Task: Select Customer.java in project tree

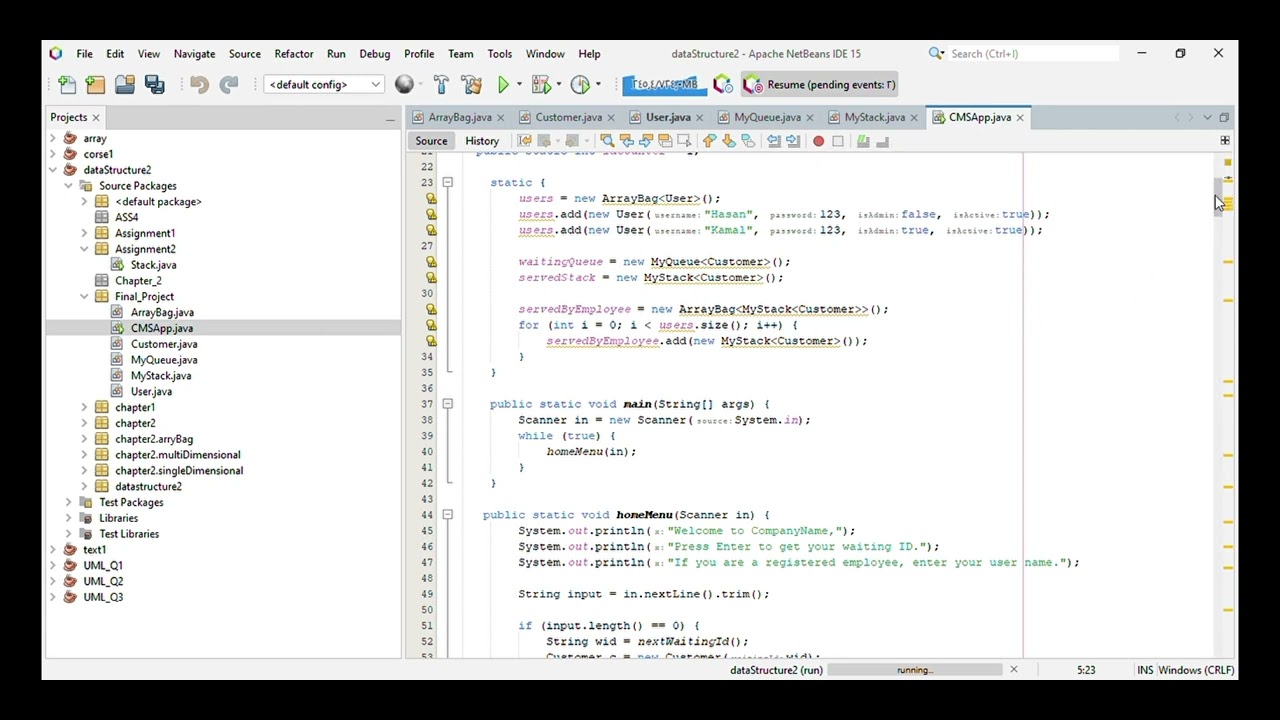Action: (164, 344)
